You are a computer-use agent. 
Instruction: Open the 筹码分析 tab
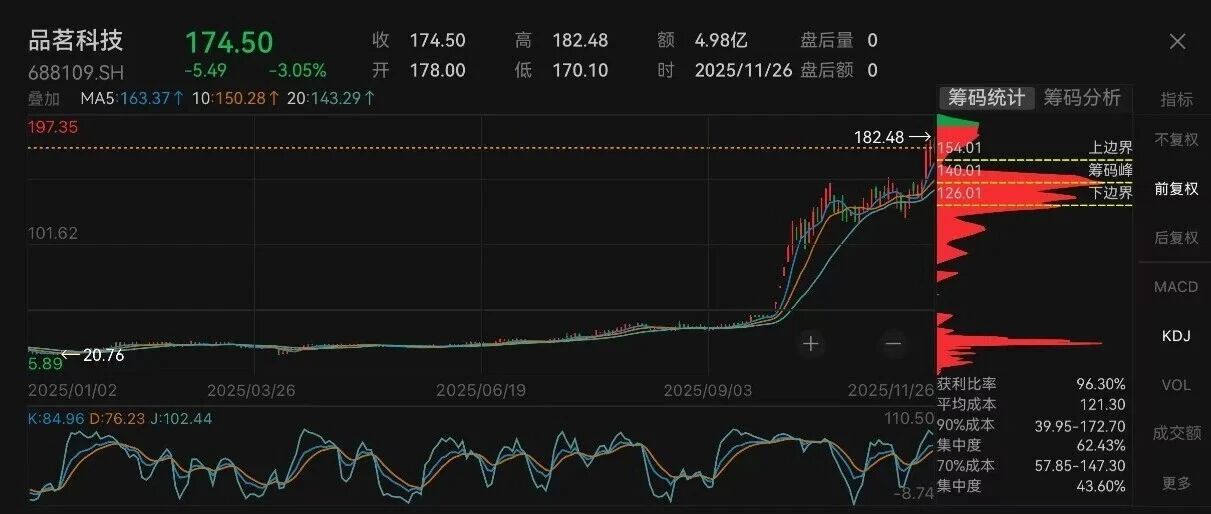tap(1082, 98)
